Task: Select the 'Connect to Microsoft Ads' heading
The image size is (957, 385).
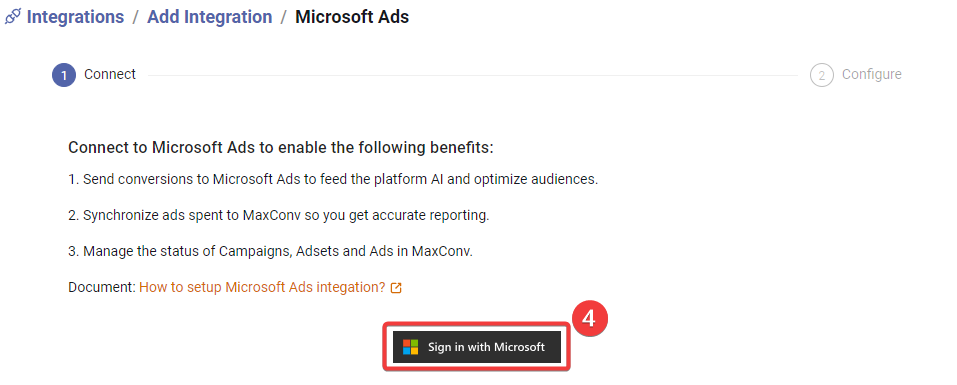Action: tap(281, 148)
